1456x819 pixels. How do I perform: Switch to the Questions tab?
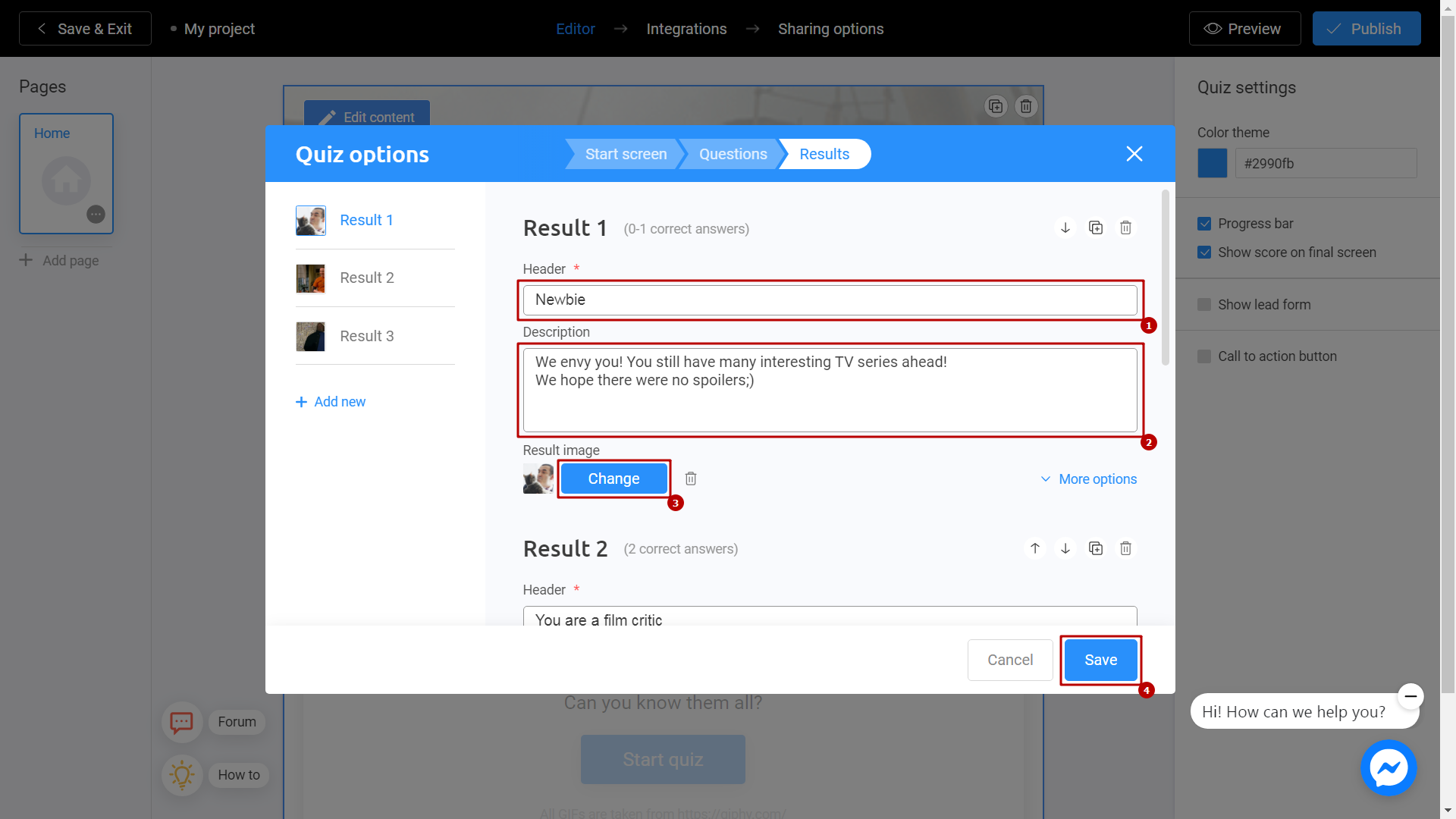[733, 154]
